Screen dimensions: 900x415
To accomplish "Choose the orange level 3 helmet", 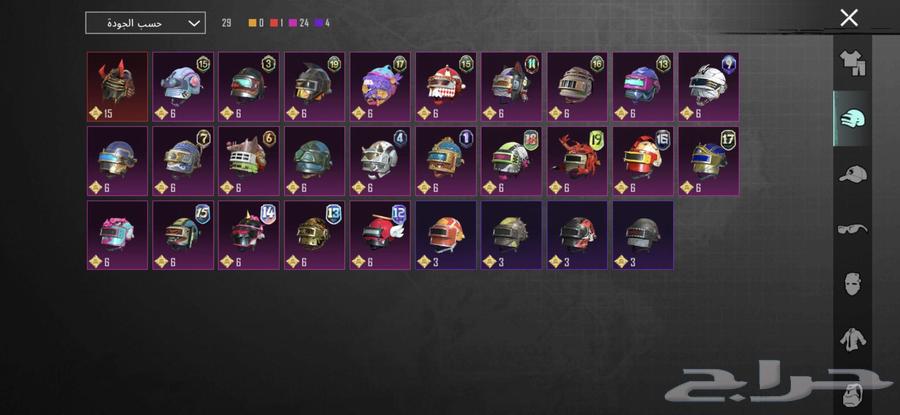I will pos(446,235).
